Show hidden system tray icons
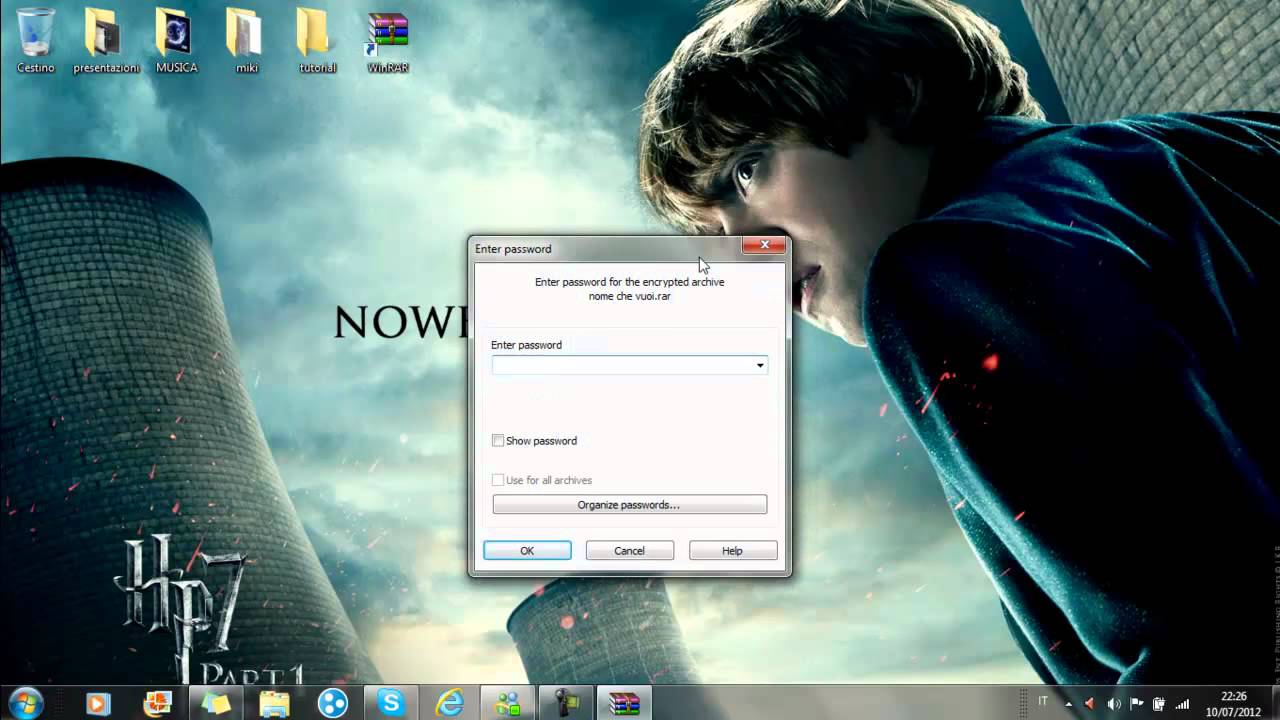 [1068, 703]
